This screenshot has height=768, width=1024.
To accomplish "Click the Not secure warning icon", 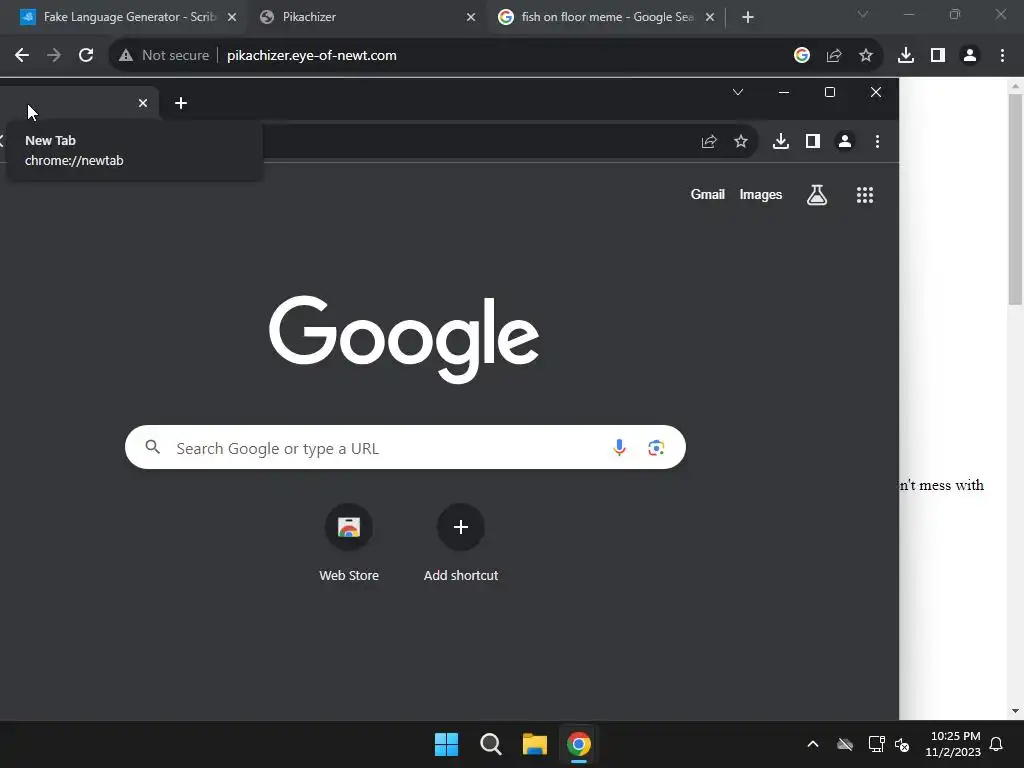I will [126, 56].
